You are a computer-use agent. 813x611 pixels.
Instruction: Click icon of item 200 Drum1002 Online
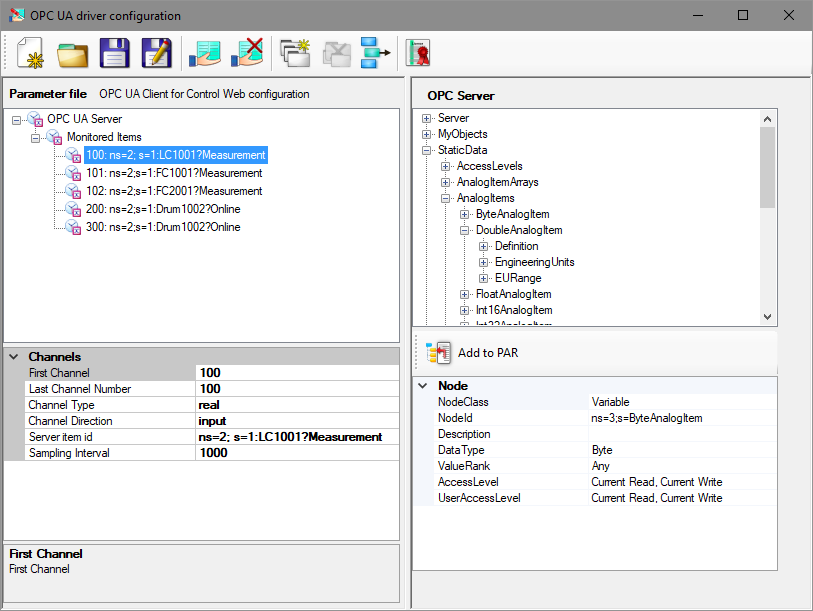pyautogui.click(x=73, y=209)
